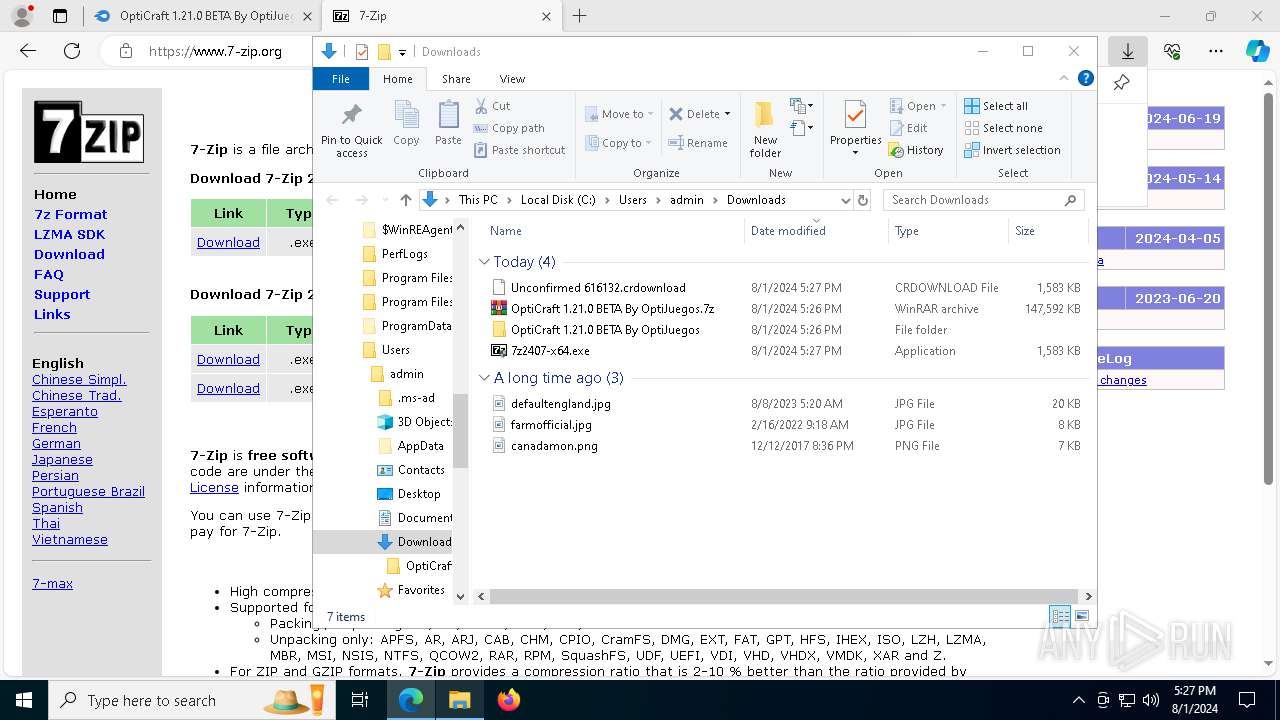
Task: Click the Paste clipboard icon
Action: coord(448,116)
